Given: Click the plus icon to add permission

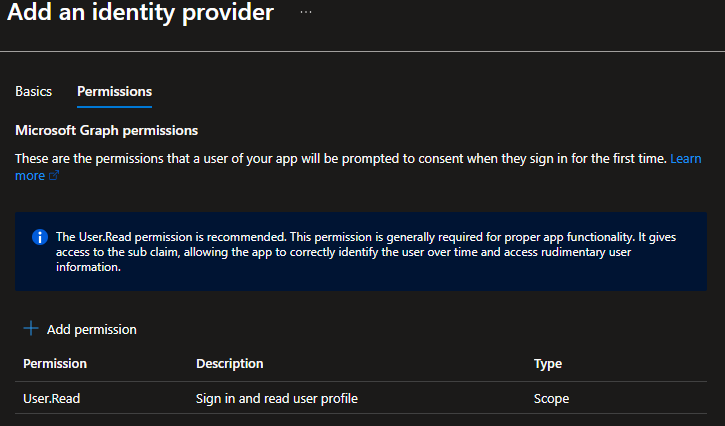Looking at the screenshot, I should tap(30, 329).
